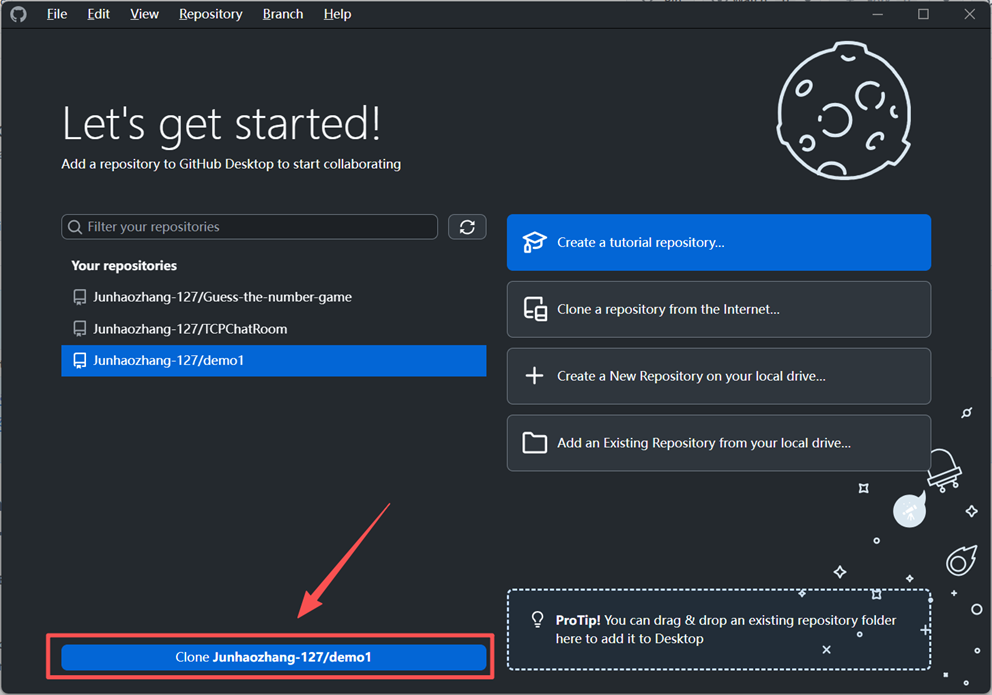Open the File menu
This screenshot has height=695, width=992.
(56, 14)
